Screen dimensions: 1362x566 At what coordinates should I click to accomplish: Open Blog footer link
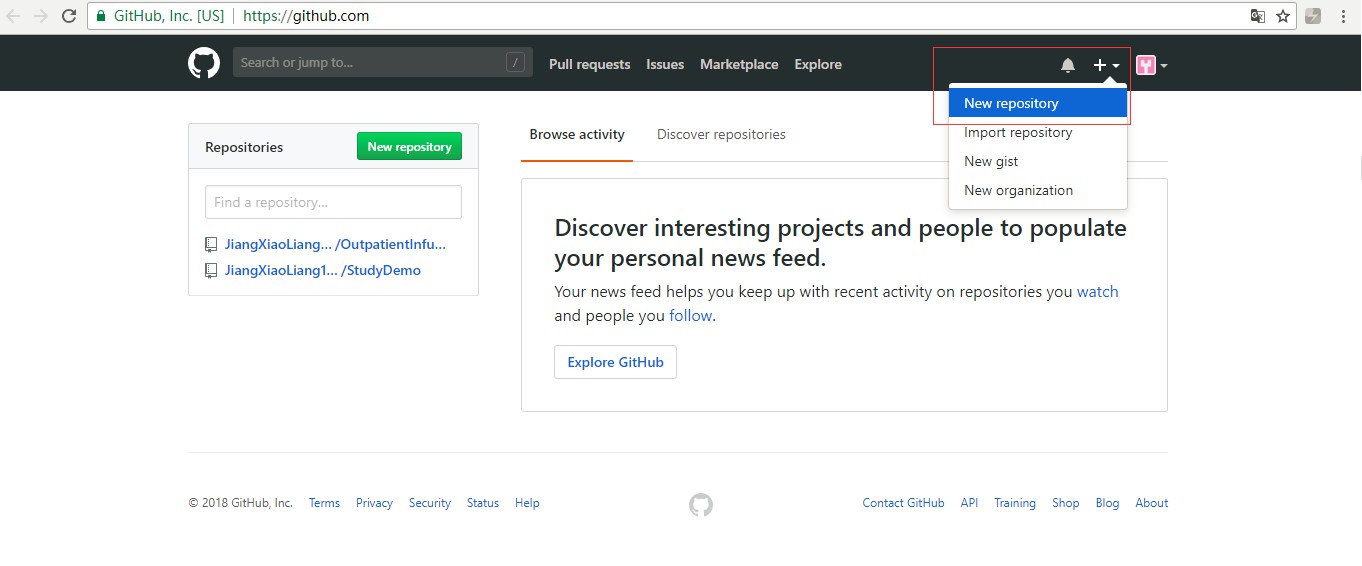click(1107, 503)
